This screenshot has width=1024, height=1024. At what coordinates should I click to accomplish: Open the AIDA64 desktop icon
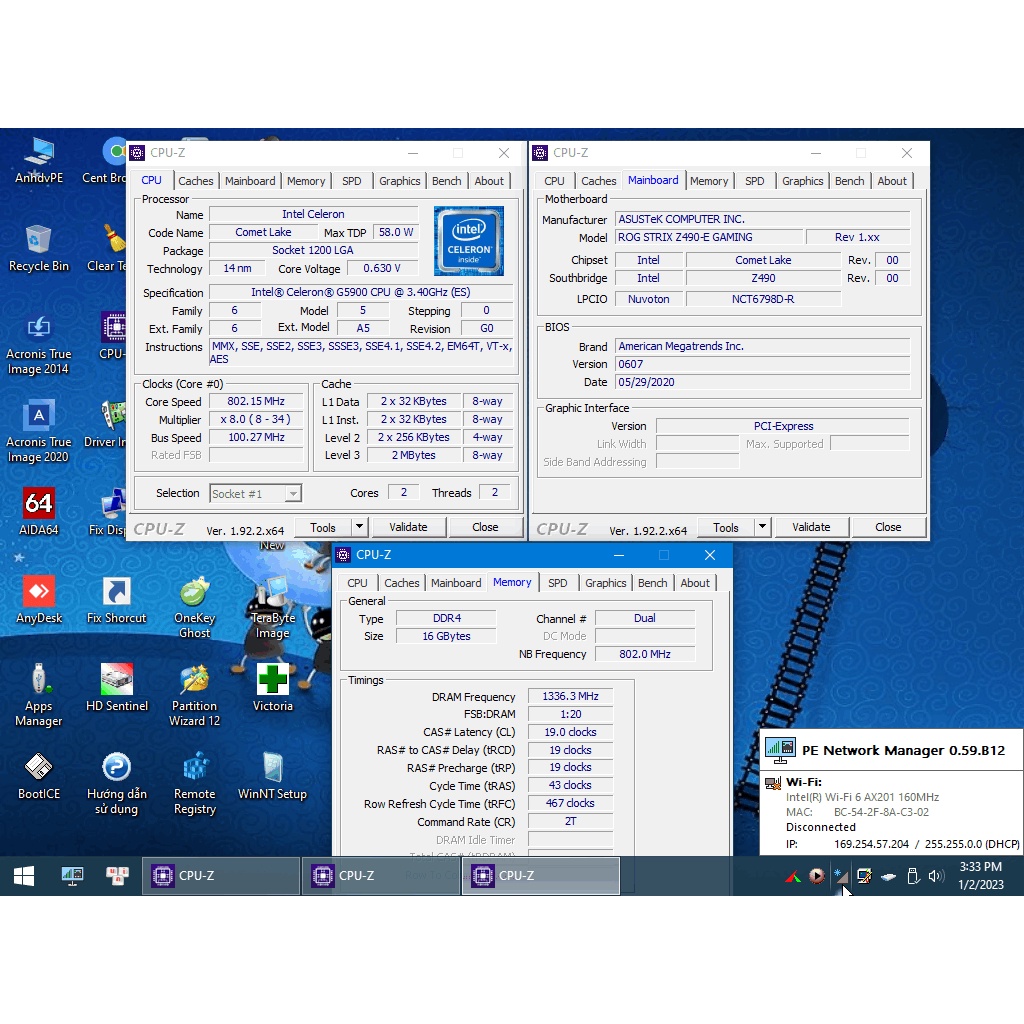coord(39,511)
